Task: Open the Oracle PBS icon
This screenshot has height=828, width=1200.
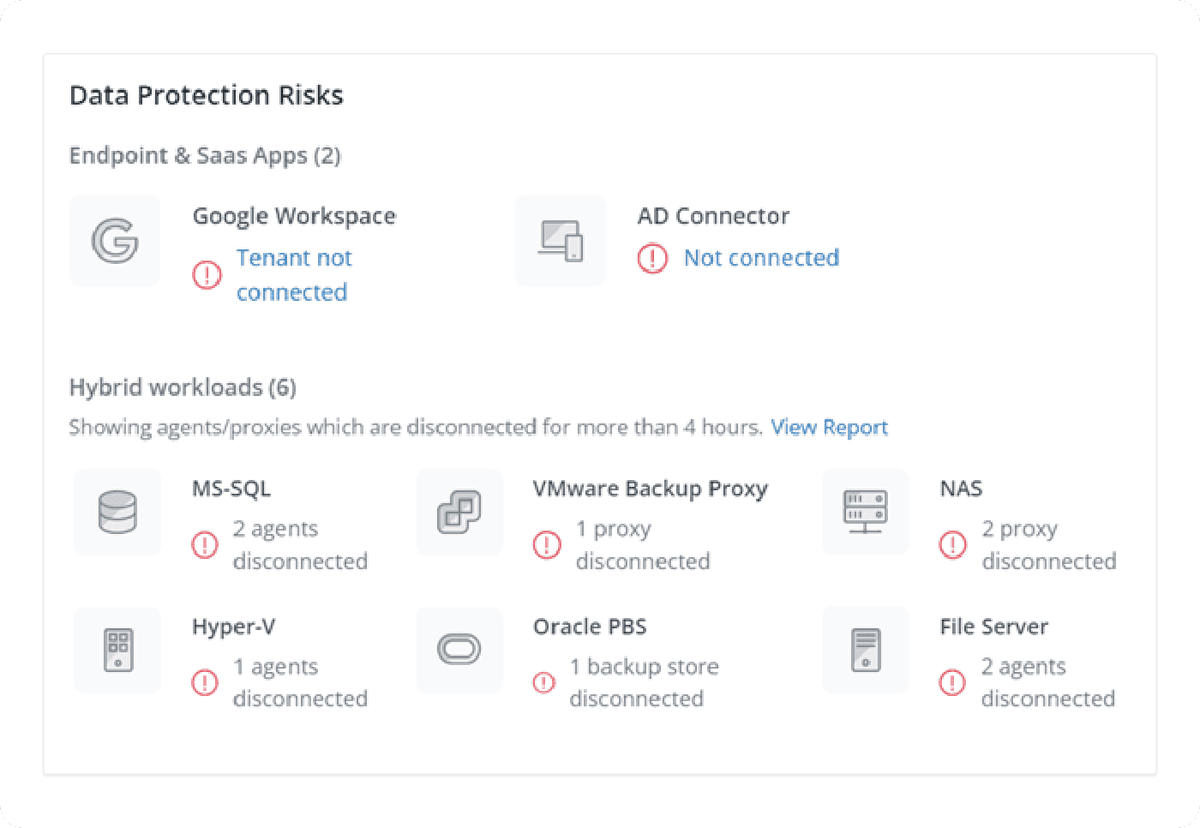Action: pyautogui.click(x=459, y=650)
